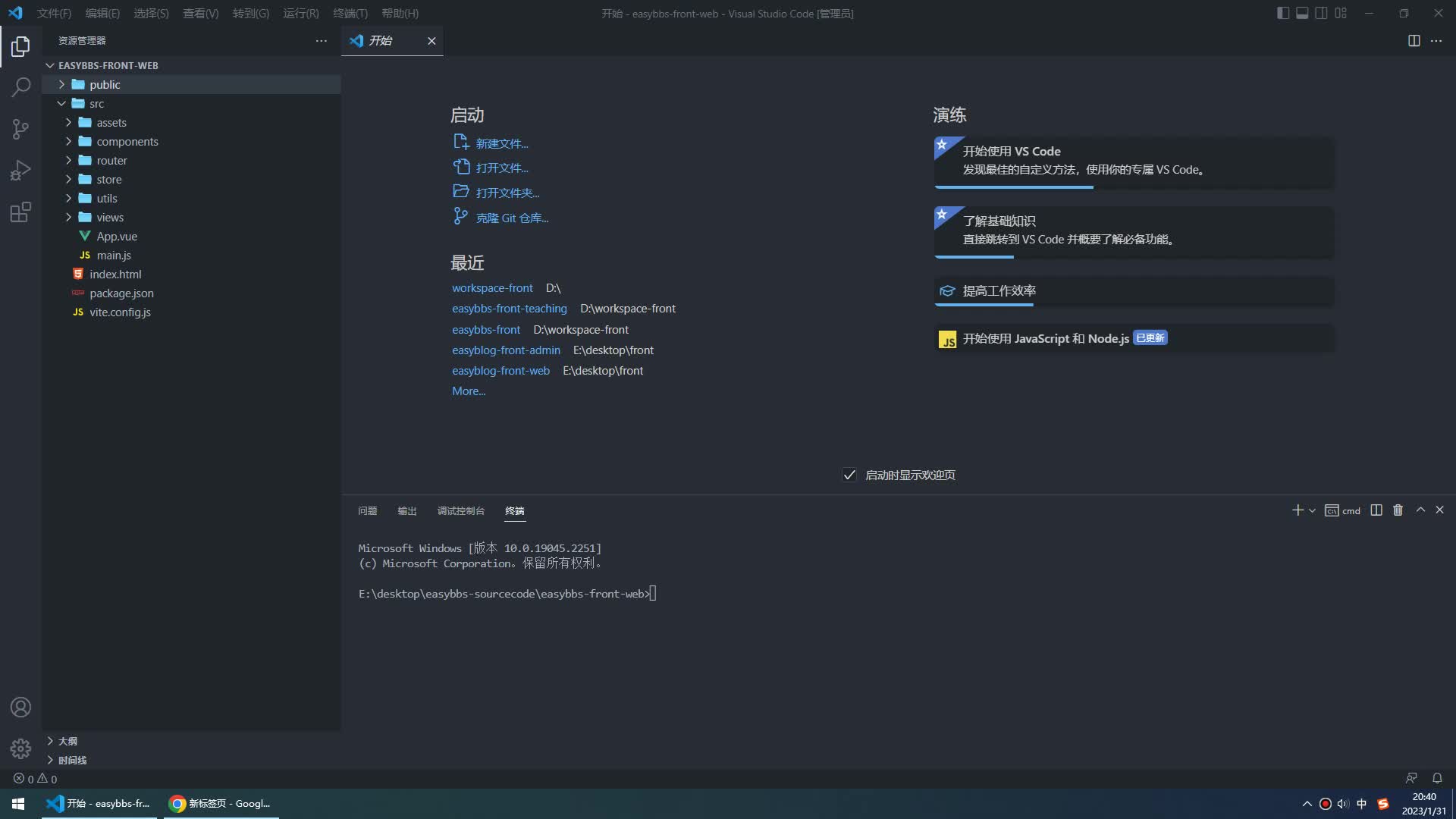This screenshot has width=1456, height=819.
Task: Toggle secondary side bar layout icon
Action: pyautogui.click(x=1321, y=13)
